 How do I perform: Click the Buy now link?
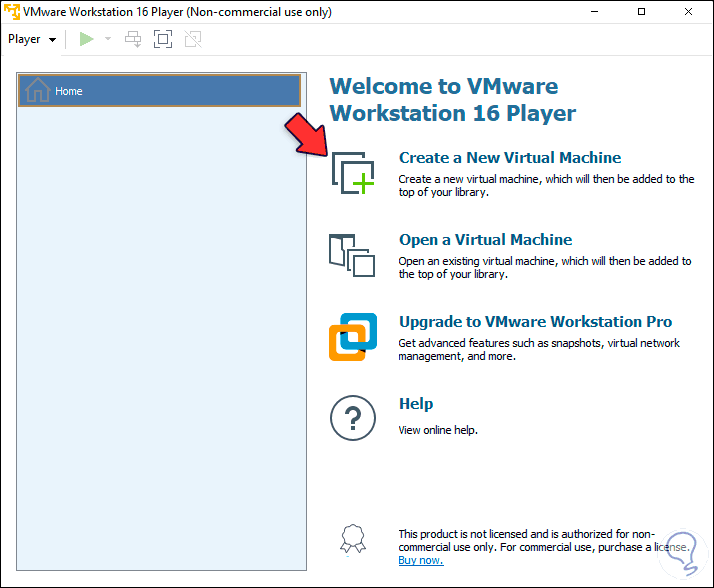[x=421, y=560]
